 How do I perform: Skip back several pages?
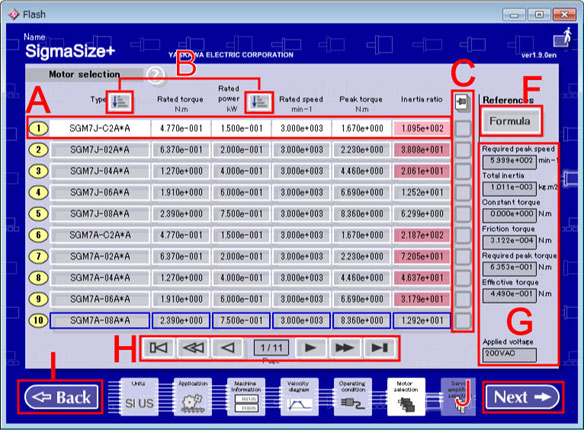193,348
